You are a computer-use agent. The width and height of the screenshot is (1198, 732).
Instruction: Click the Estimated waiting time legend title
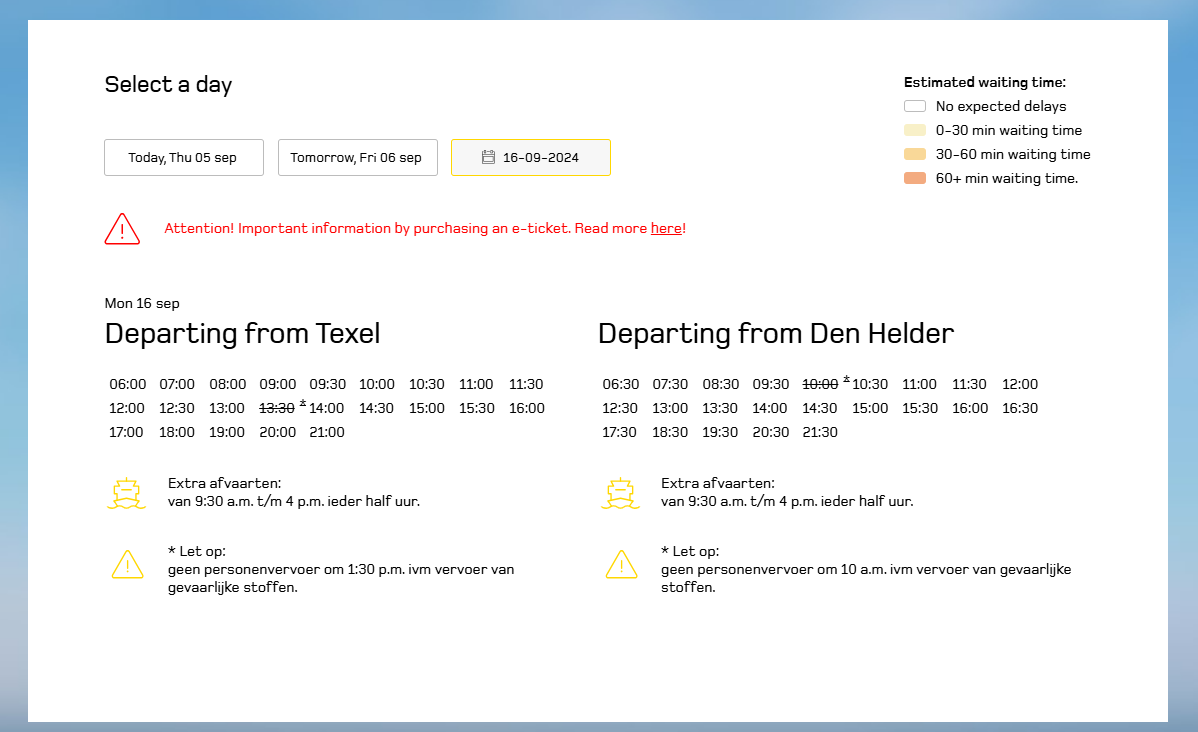[x=985, y=83]
